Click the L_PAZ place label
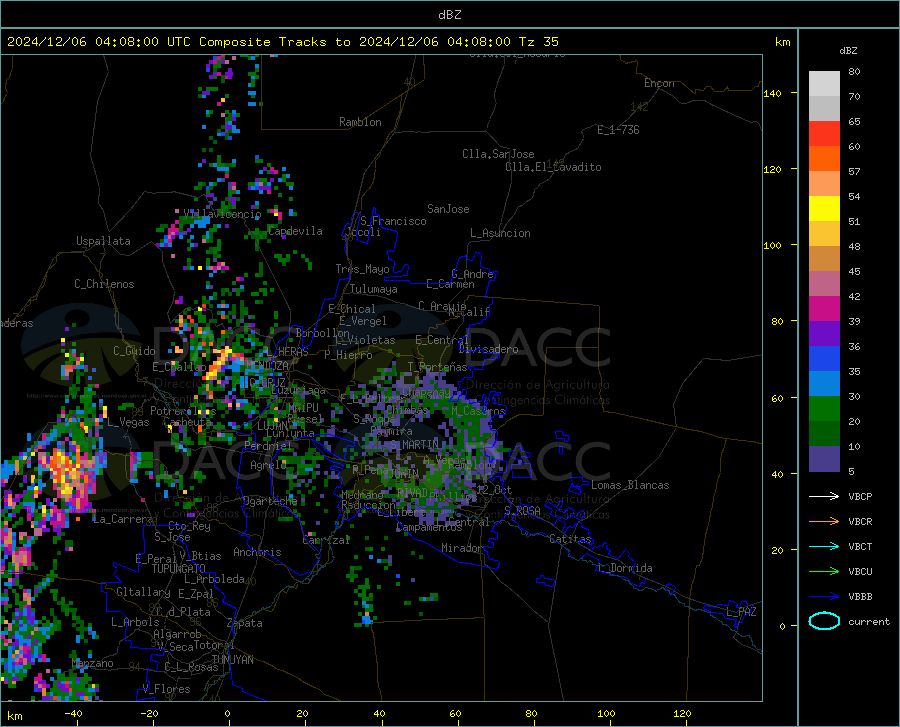Viewport: 900px width, 727px height. pos(741,612)
